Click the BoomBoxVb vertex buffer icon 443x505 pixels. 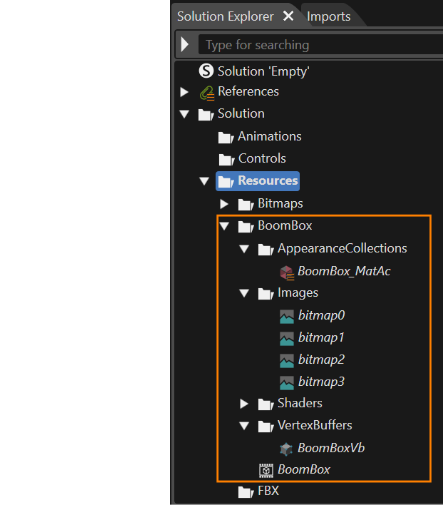click(286, 449)
